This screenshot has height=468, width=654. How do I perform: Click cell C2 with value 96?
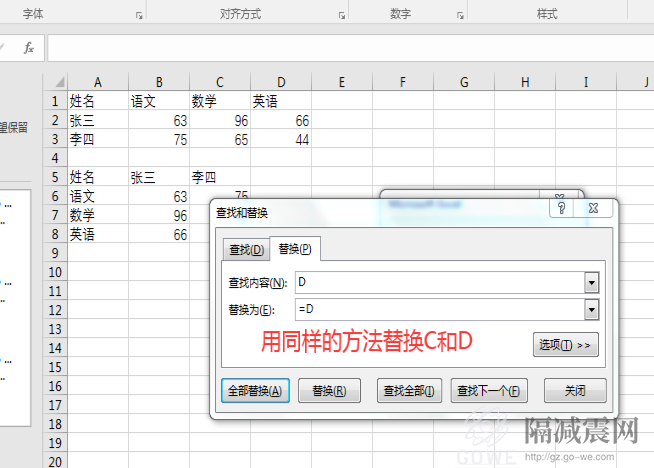tap(220, 120)
